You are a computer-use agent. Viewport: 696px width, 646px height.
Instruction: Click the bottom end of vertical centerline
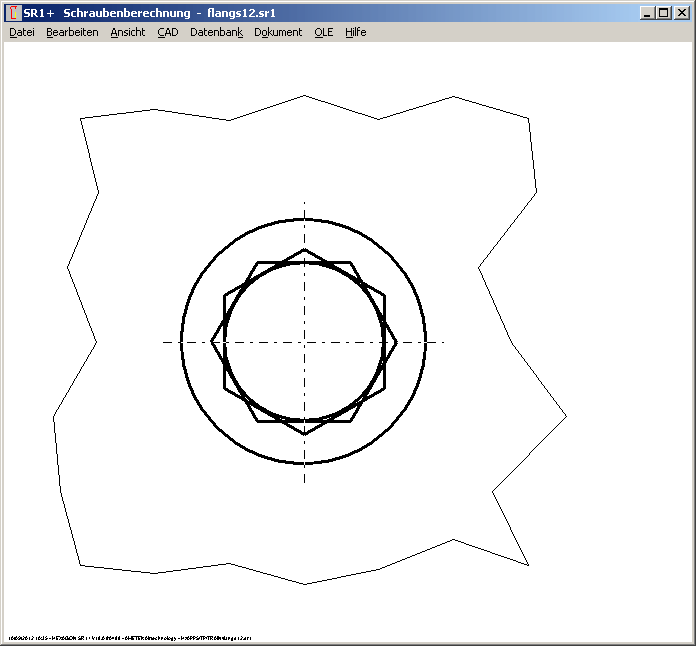coord(304,482)
